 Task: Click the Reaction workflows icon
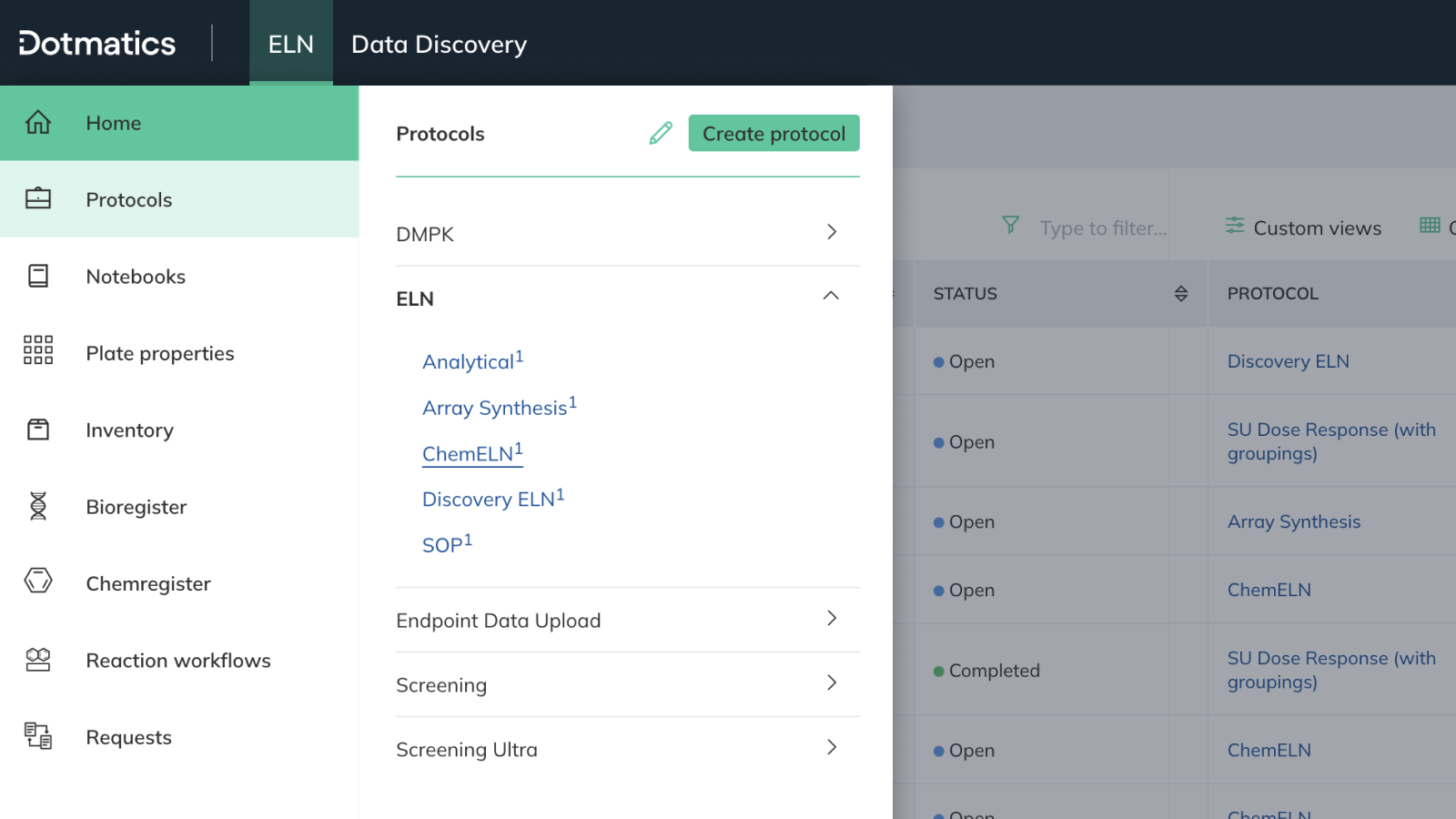[38, 660]
